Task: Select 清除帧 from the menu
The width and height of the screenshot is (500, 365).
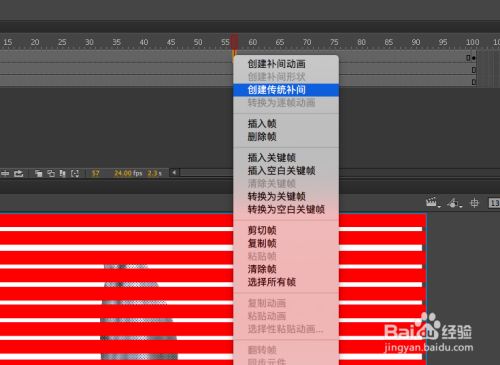Action: [x=286, y=269]
